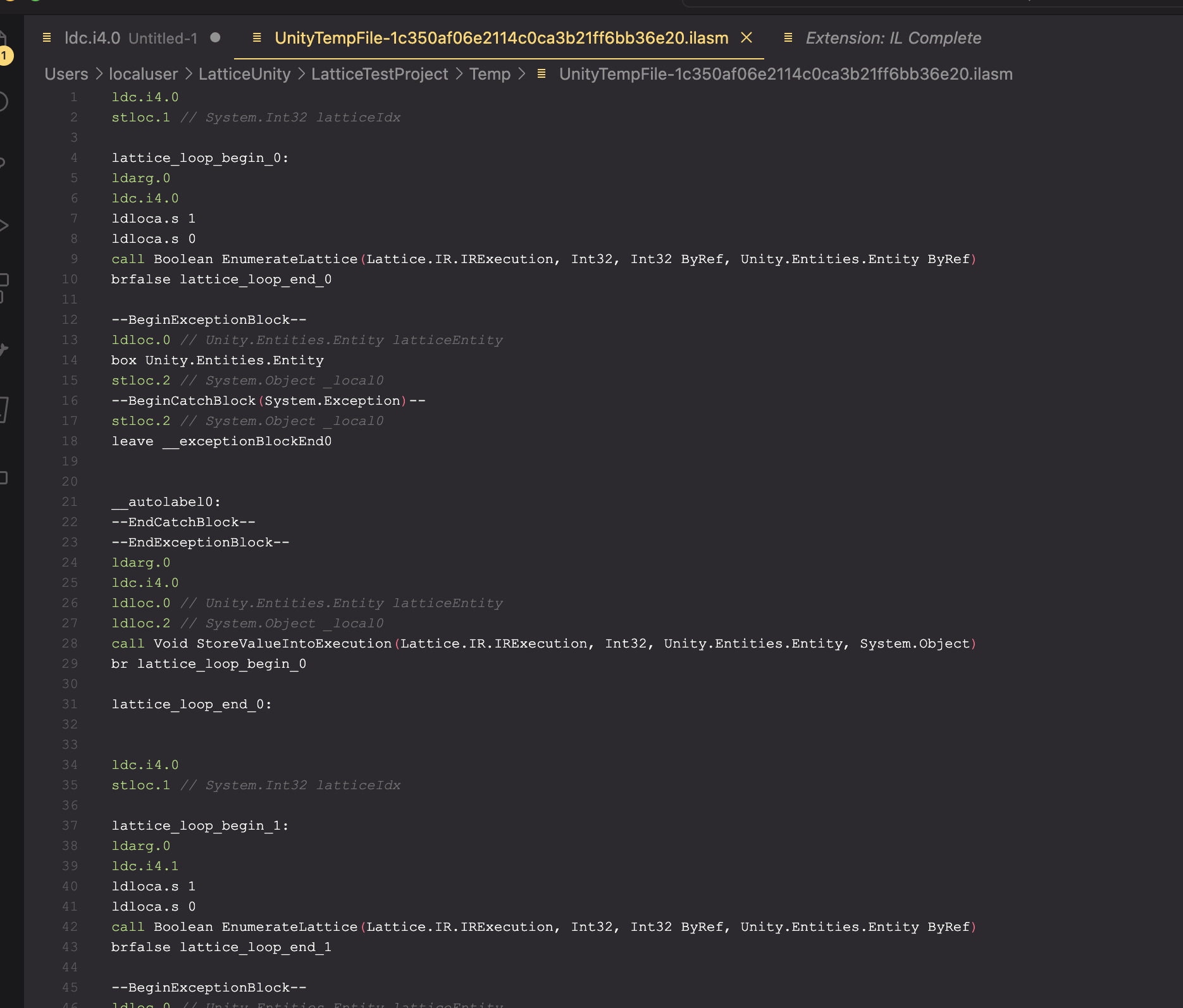
Task: Click the unsaved dot on Untitled-1 tab
Action: point(215,38)
